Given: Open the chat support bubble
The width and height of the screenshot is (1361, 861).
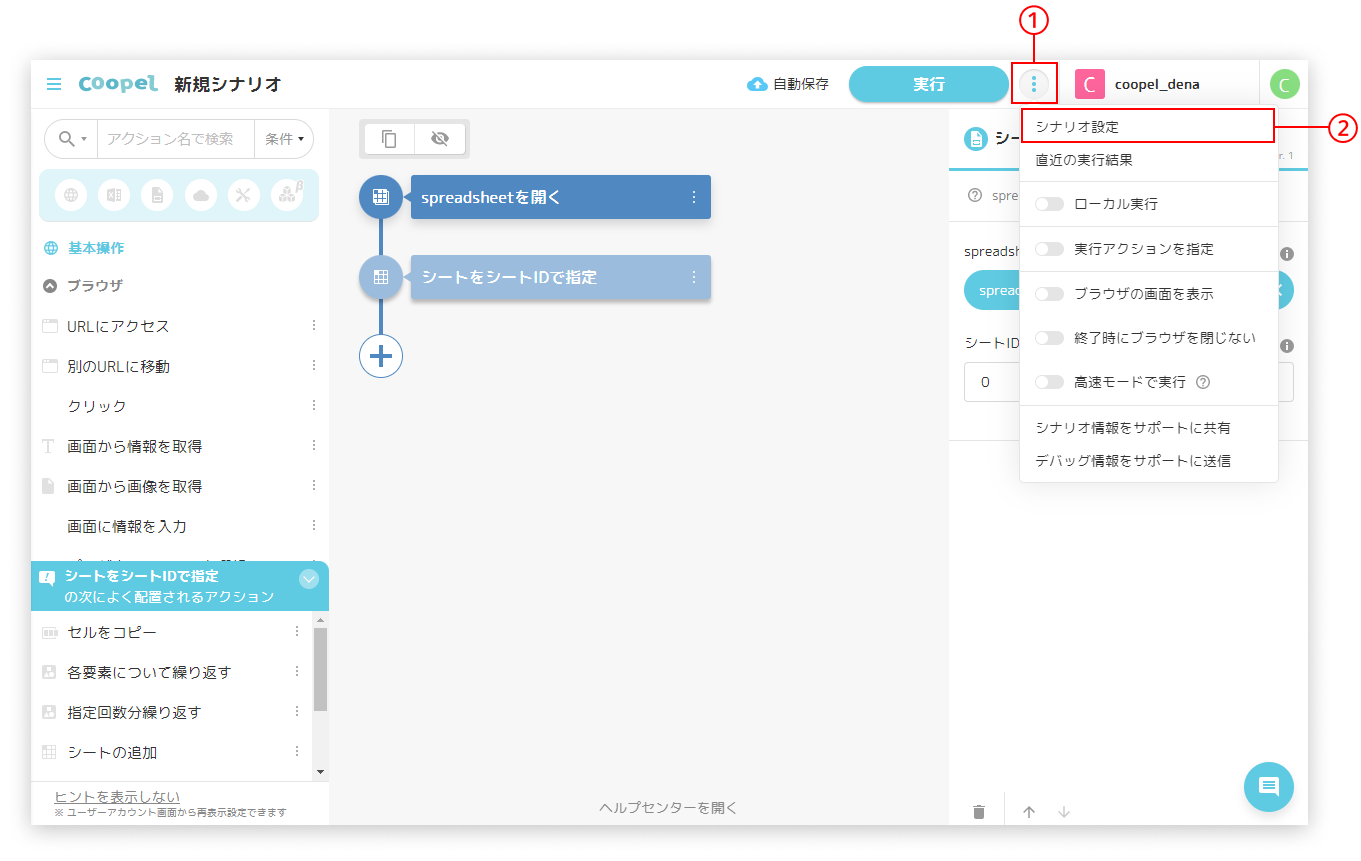Looking at the screenshot, I should point(1269,787).
